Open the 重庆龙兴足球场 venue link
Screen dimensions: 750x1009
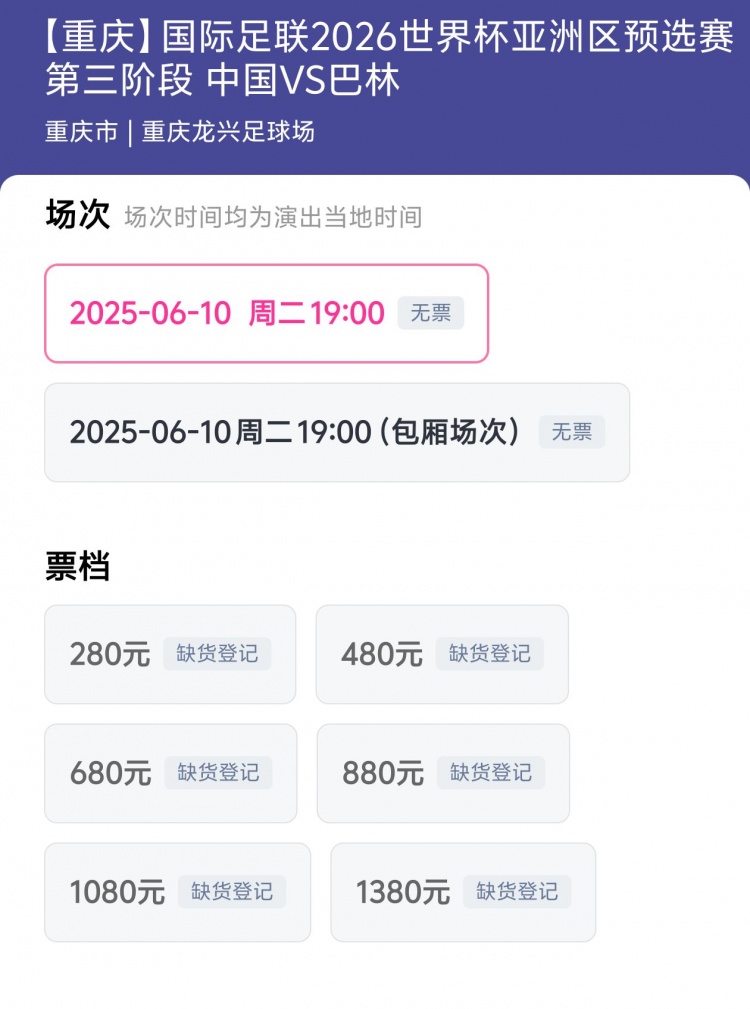(228, 132)
